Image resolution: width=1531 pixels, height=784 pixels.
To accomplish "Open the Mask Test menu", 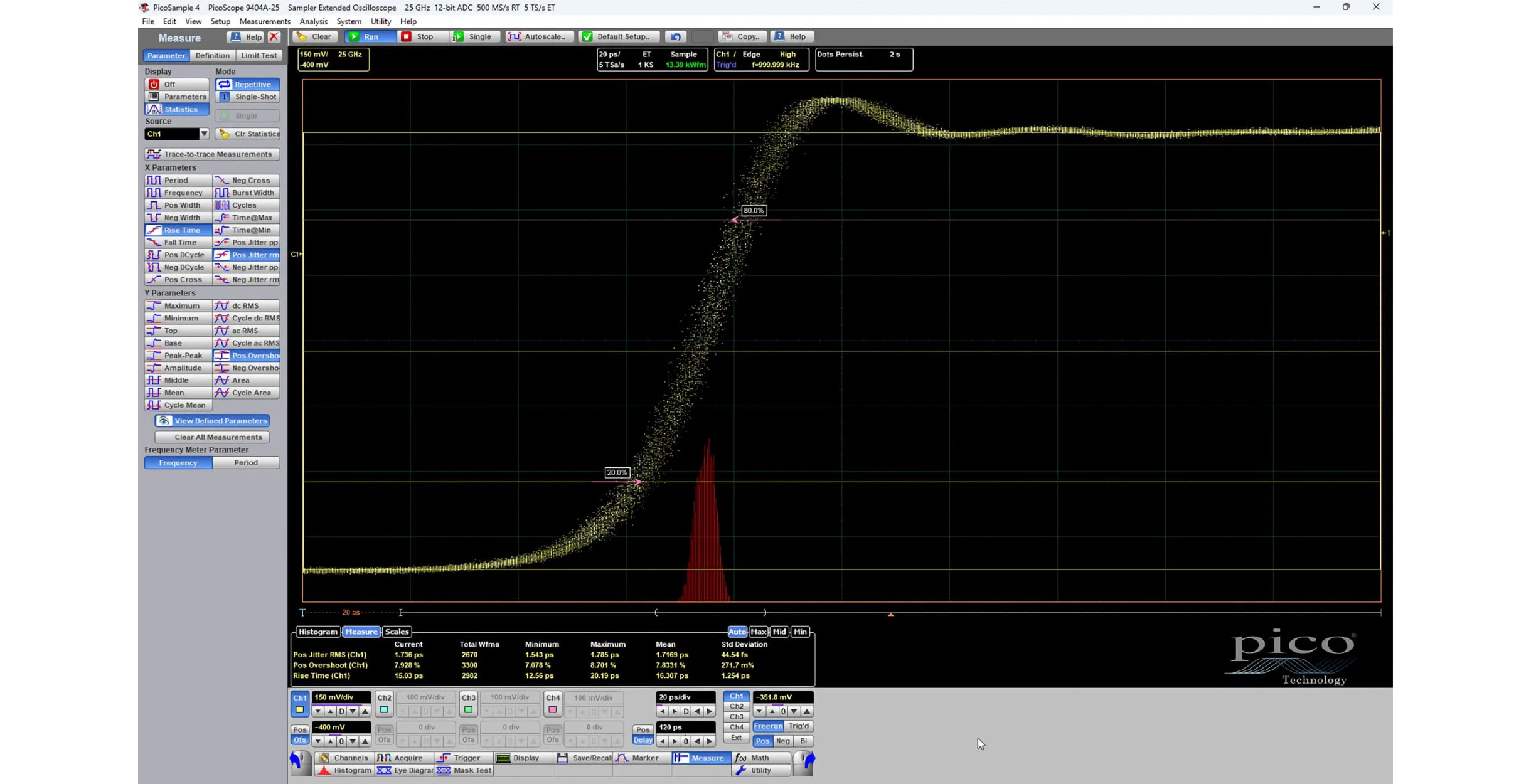I will 464,770.
